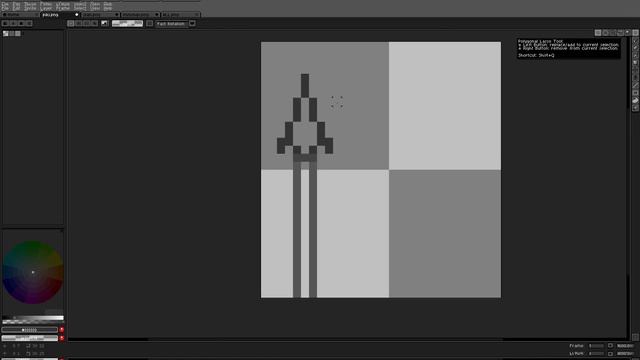Click the first palette option button
This screenshot has width=640, height=360.
coord(5,24)
